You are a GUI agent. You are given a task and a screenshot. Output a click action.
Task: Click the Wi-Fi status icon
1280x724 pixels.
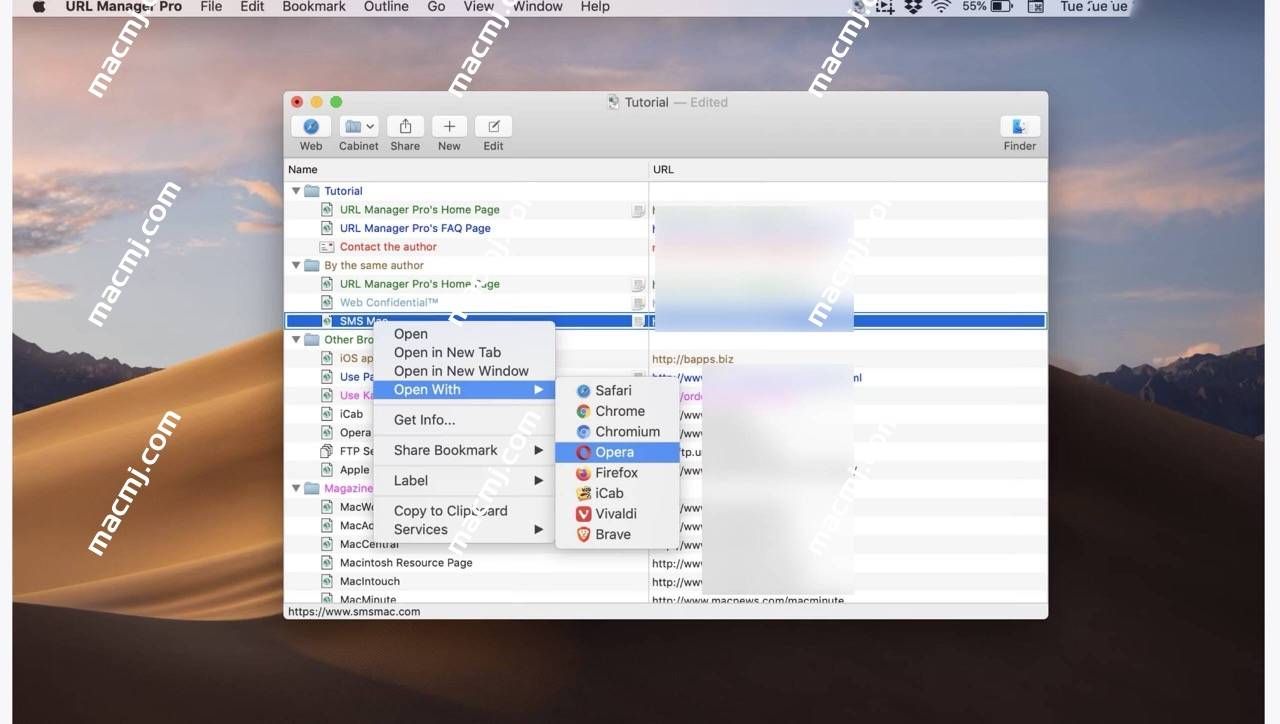[941, 7]
